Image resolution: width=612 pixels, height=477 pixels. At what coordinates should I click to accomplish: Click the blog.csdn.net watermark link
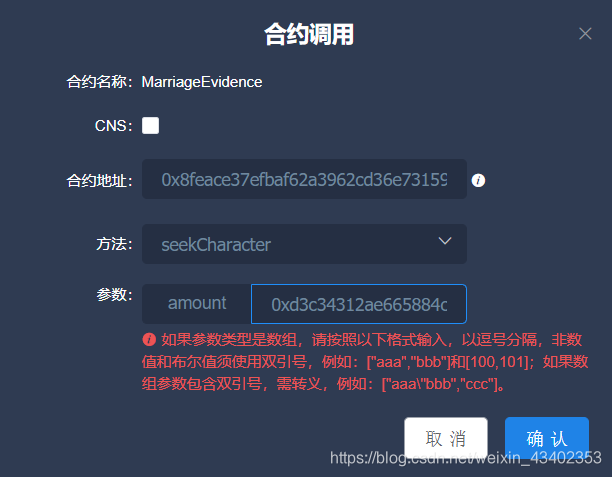(x=466, y=457)
